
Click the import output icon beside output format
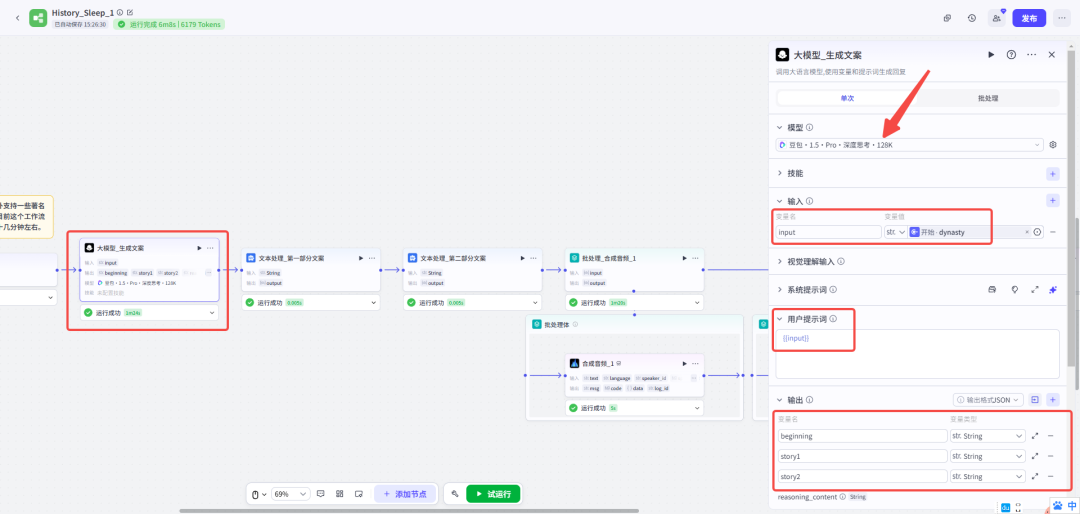1035,400
